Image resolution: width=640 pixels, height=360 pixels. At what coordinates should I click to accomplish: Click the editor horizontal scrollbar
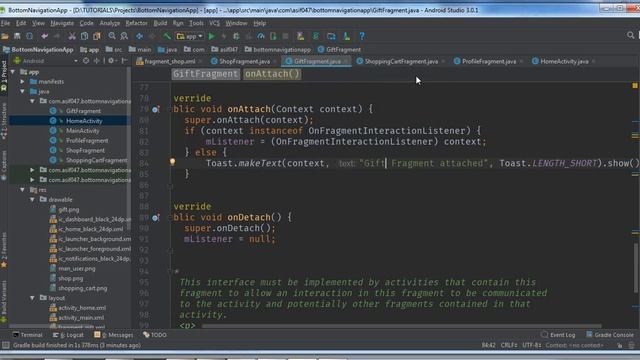[402, 326]
